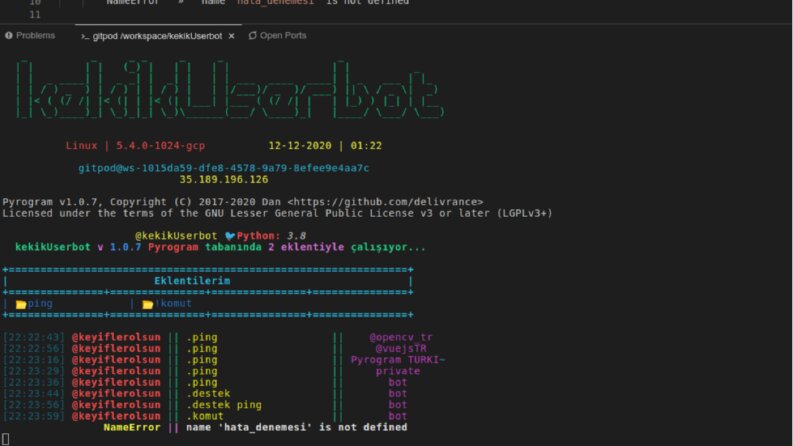Viewport: 793px width, 446px height.
Task: Click the '@opencv_tr' chat name
Action: (401, 337)
